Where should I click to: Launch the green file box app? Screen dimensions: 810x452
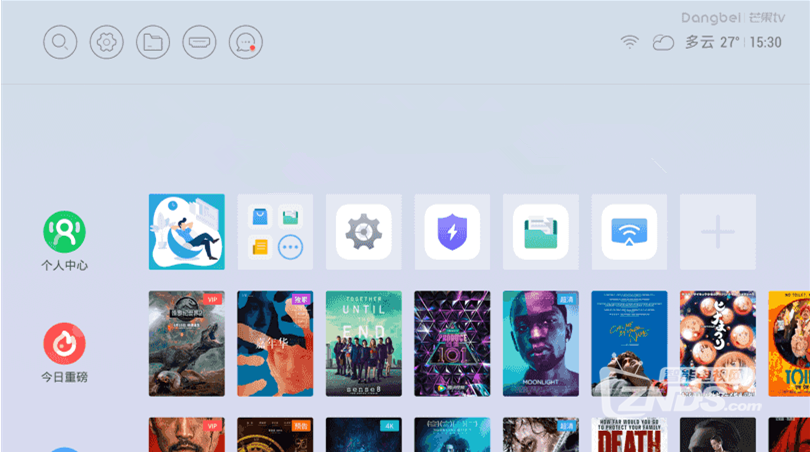[x=541, y=232]
